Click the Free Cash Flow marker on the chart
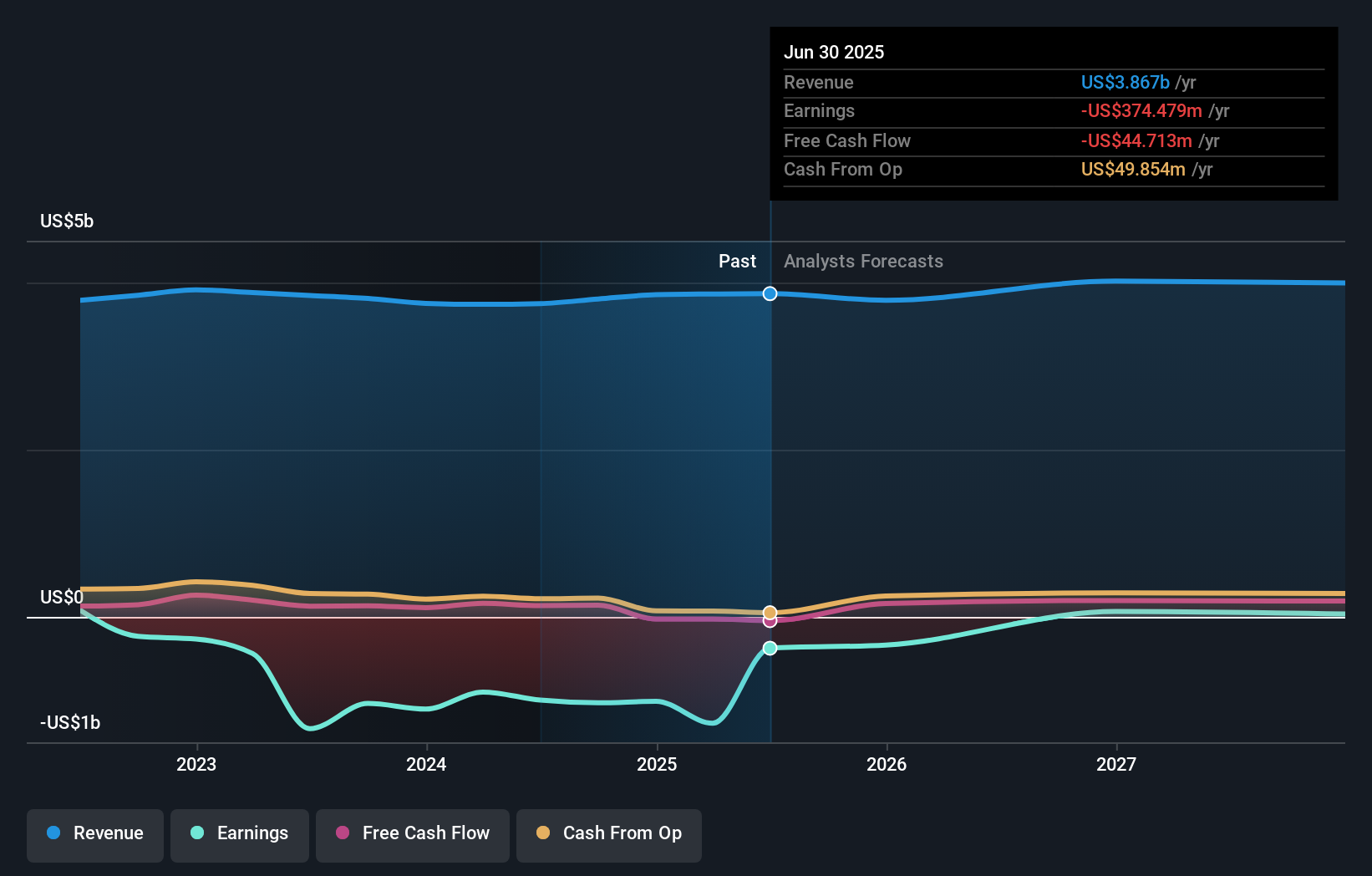Image resolution: width=1372 pixels, height=876 pixels. click(x=770, y=622)
